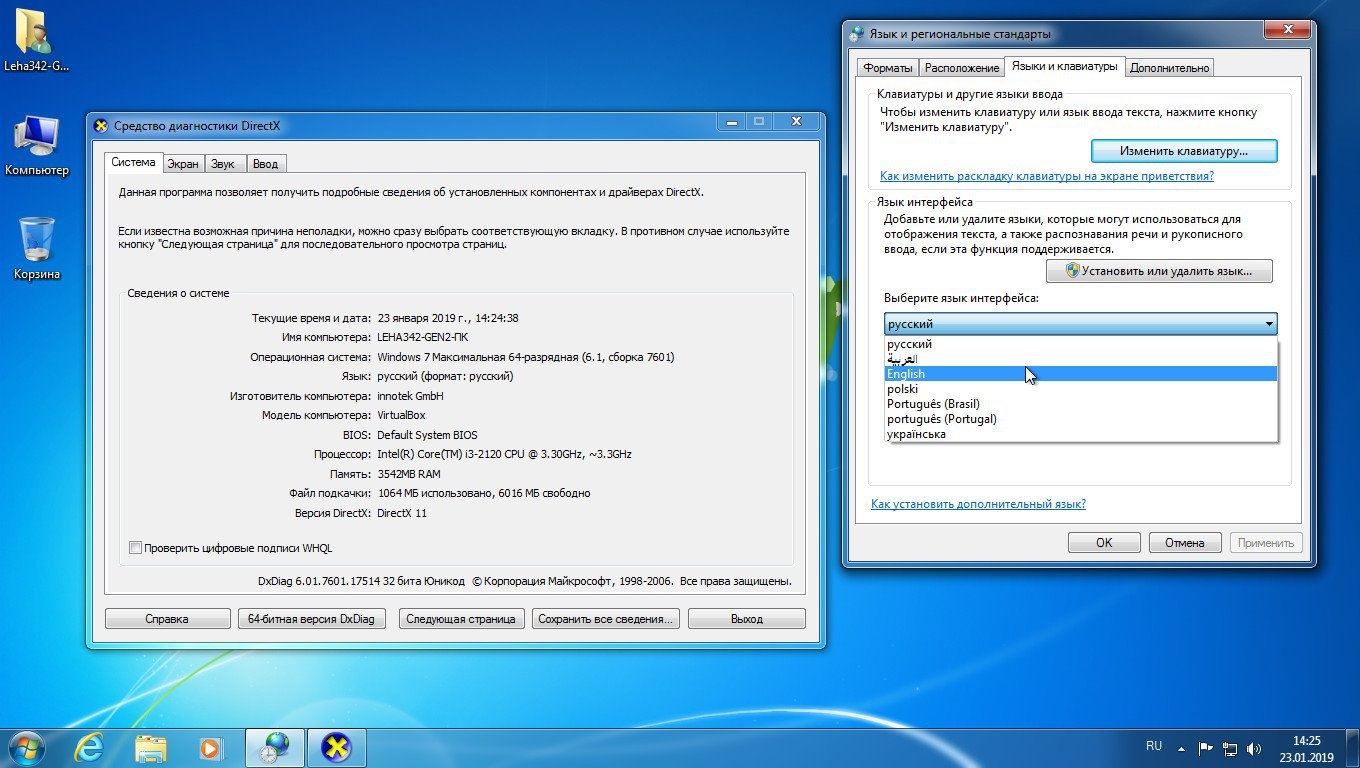Select the Компьютер desktop icon
1360x768 pixels.
(x=37, y=146)
